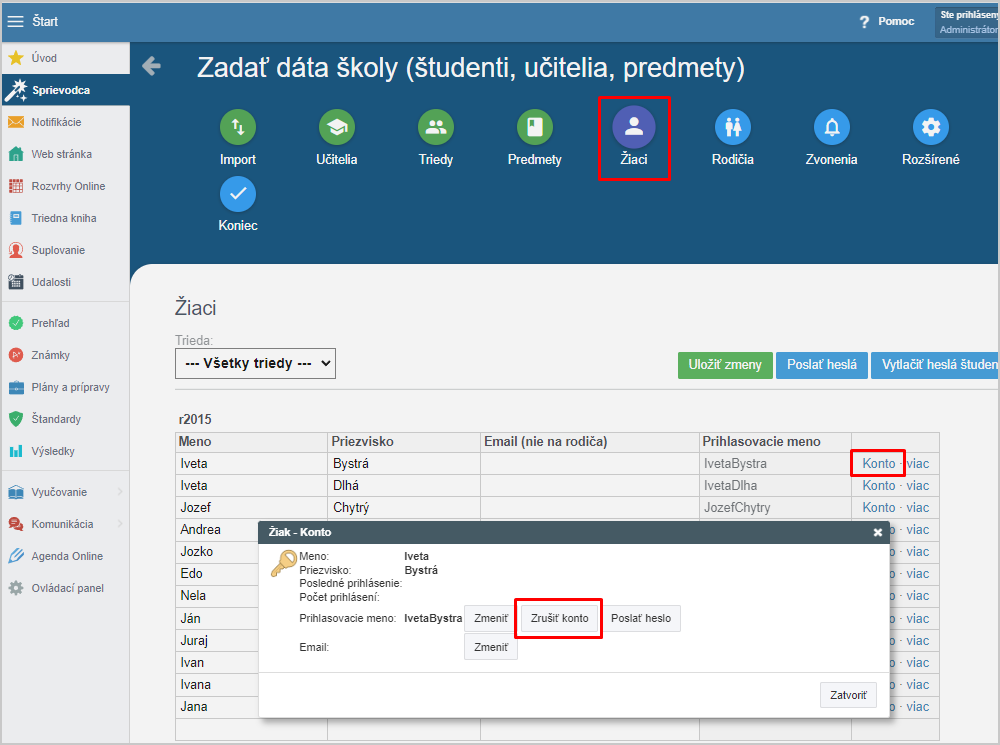
Task: Click the Ovládací panel gear icon
Action: point(16,588)
